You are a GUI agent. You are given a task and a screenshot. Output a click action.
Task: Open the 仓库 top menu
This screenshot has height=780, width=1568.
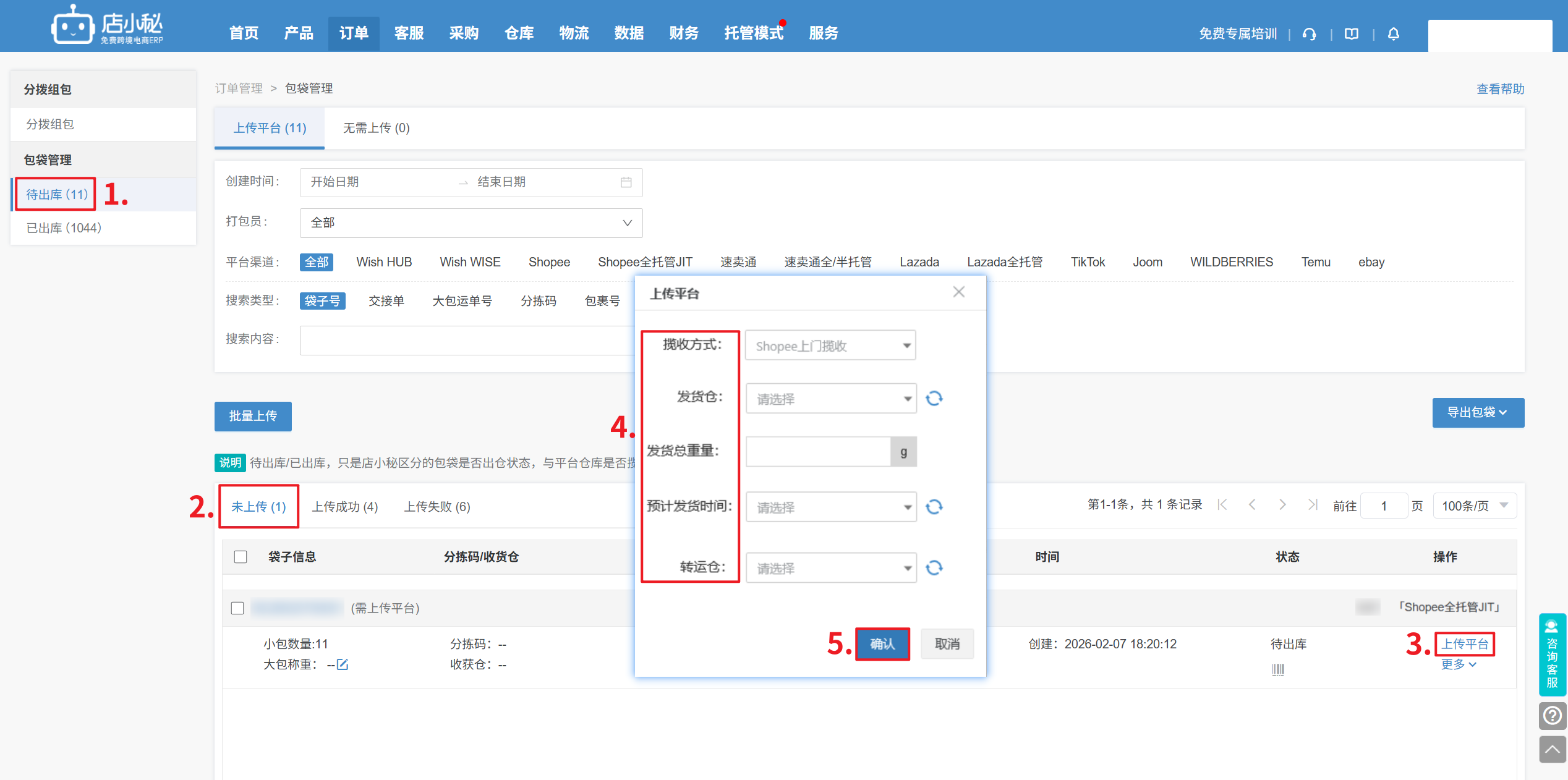click(x=519, y=33)
